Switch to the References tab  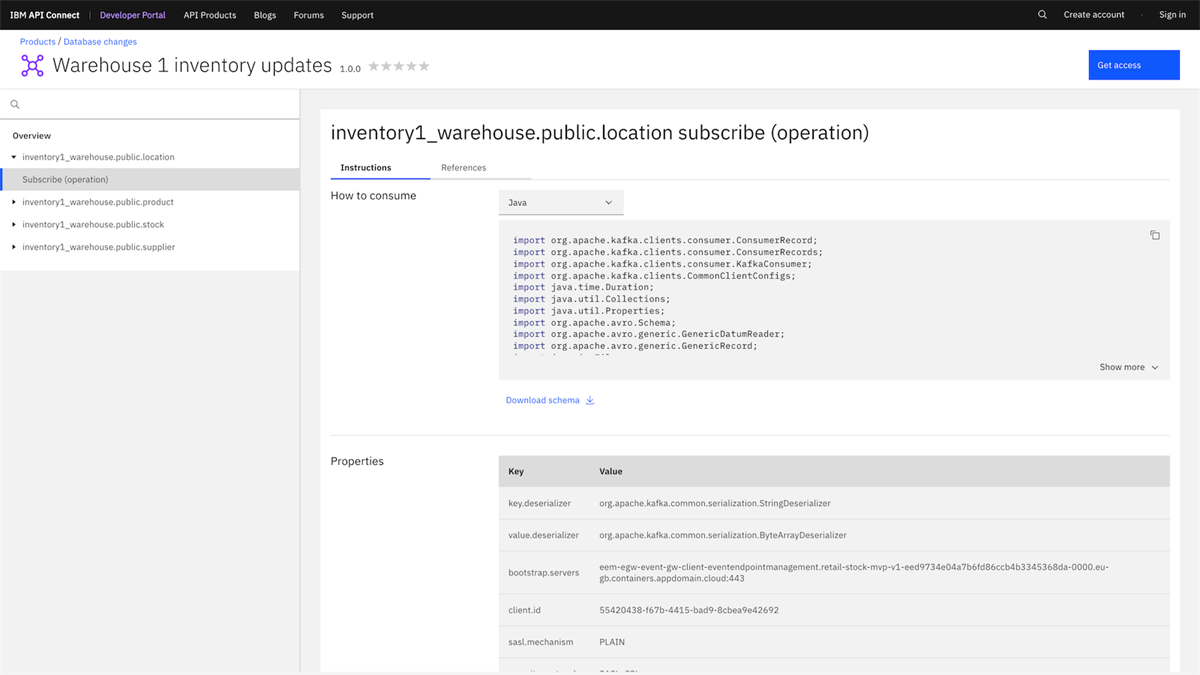(463, 167)
